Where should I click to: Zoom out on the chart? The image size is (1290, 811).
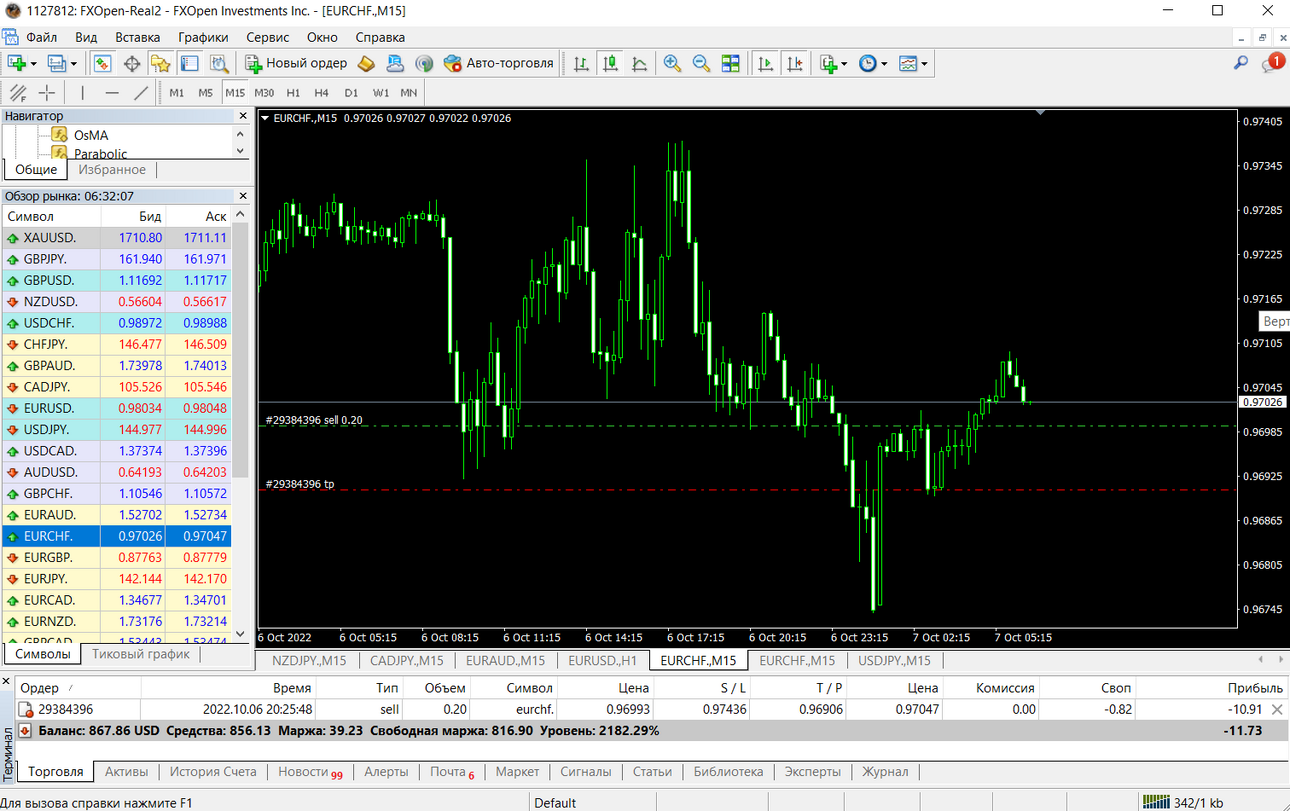(701, 63)
